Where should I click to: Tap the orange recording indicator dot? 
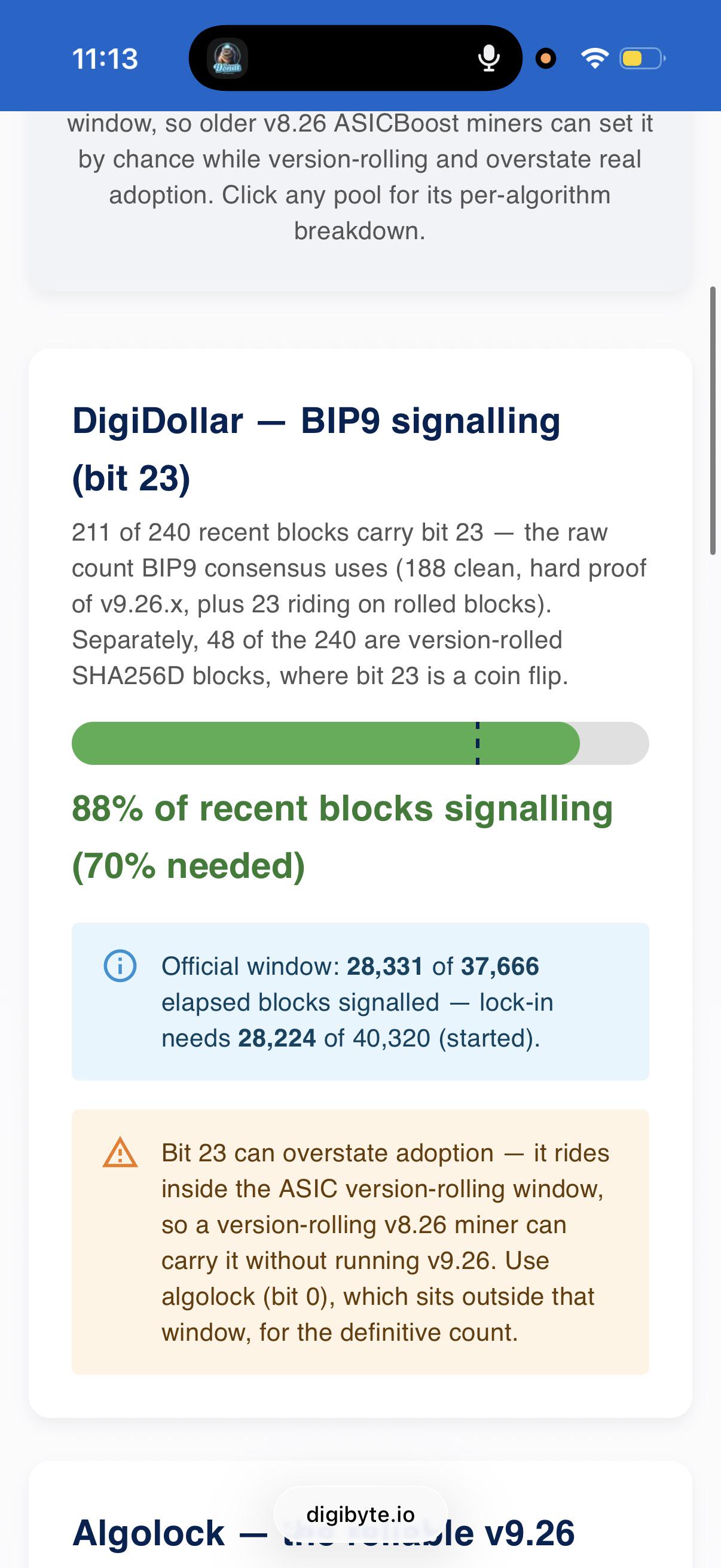[546, 59]
